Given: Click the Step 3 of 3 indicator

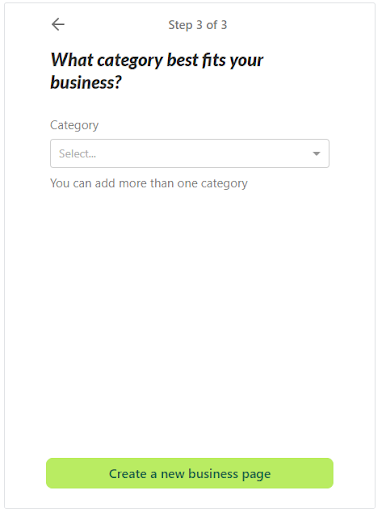Looking at the screenshot, I should click(198, 25).
